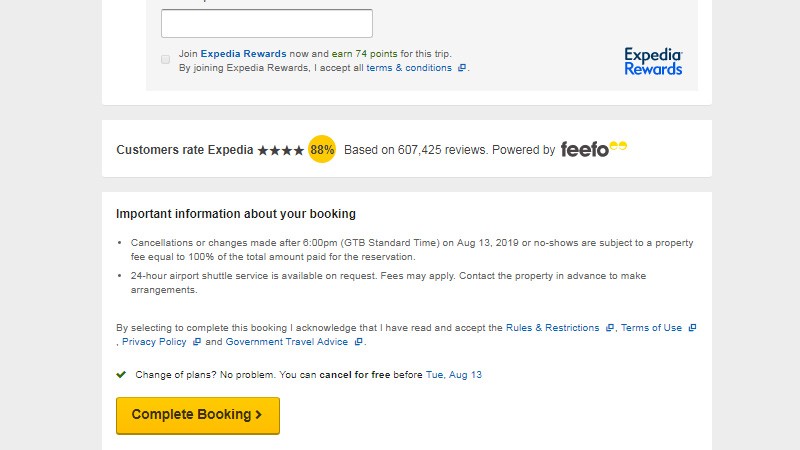Viewport: 800px width, 450px height.
Task: Click the green checkmark beside Change of plans
Action: pos(121,375)
